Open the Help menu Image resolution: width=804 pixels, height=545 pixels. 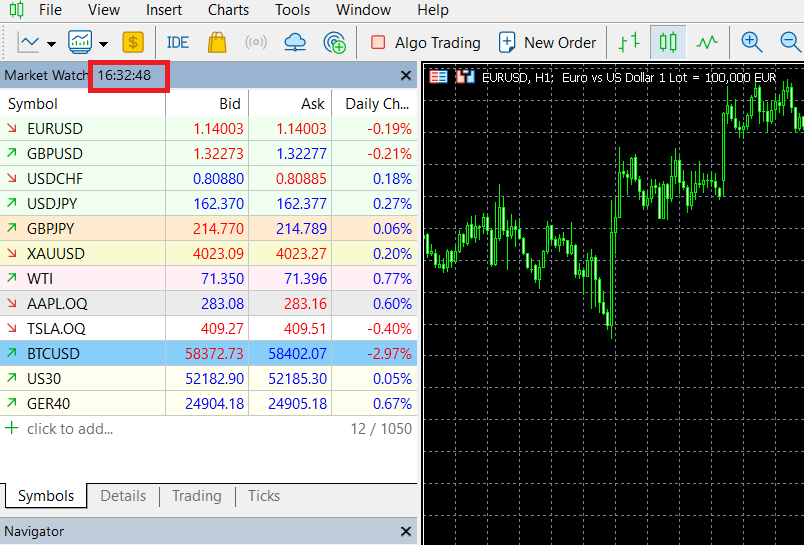pyautogui.click(x=433, y=10)
